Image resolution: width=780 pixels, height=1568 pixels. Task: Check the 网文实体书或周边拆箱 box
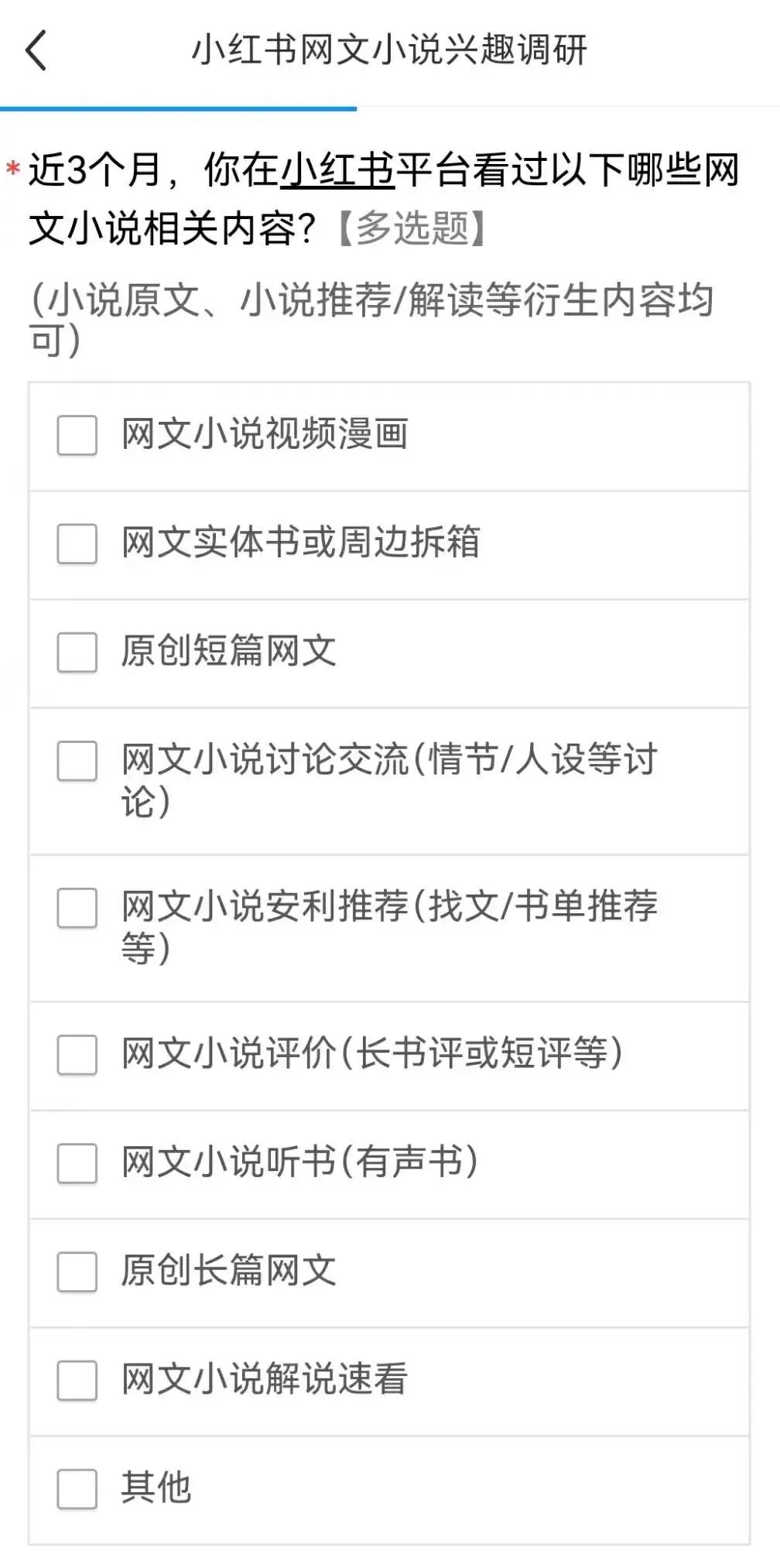77,543
